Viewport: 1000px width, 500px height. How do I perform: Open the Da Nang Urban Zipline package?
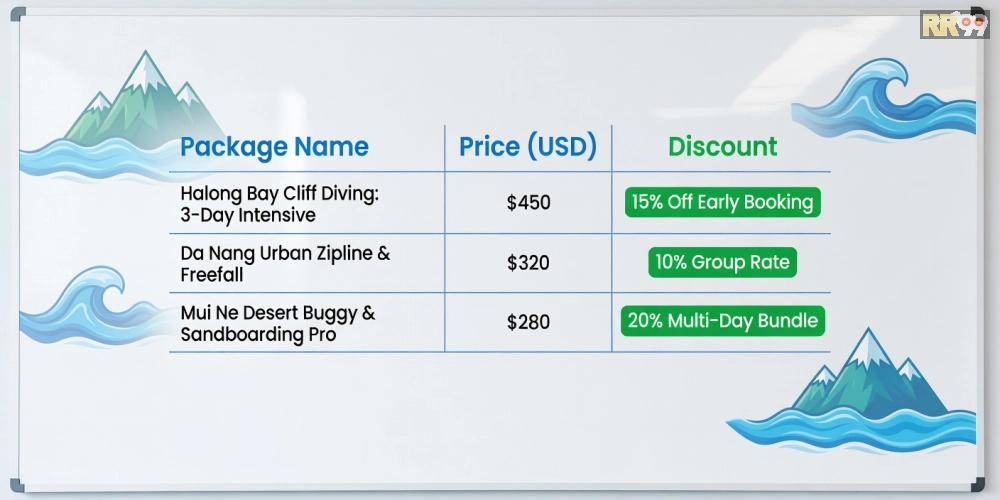pos(285,264)
